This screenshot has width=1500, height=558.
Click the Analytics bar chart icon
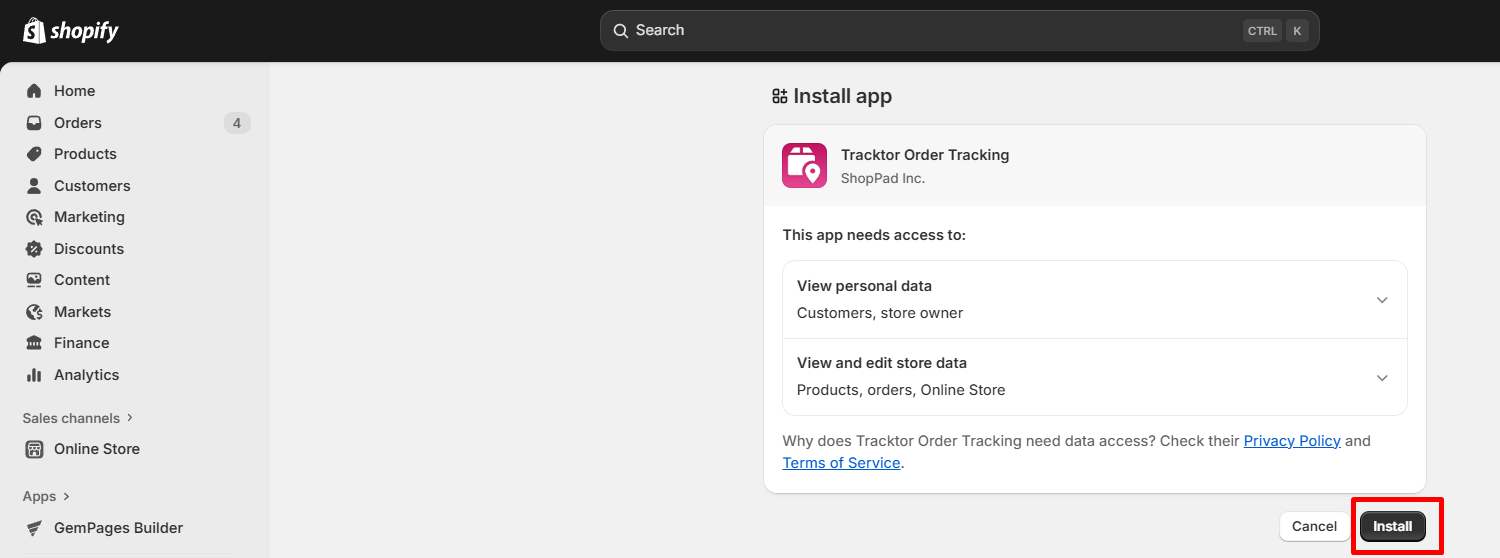[34, 375]
